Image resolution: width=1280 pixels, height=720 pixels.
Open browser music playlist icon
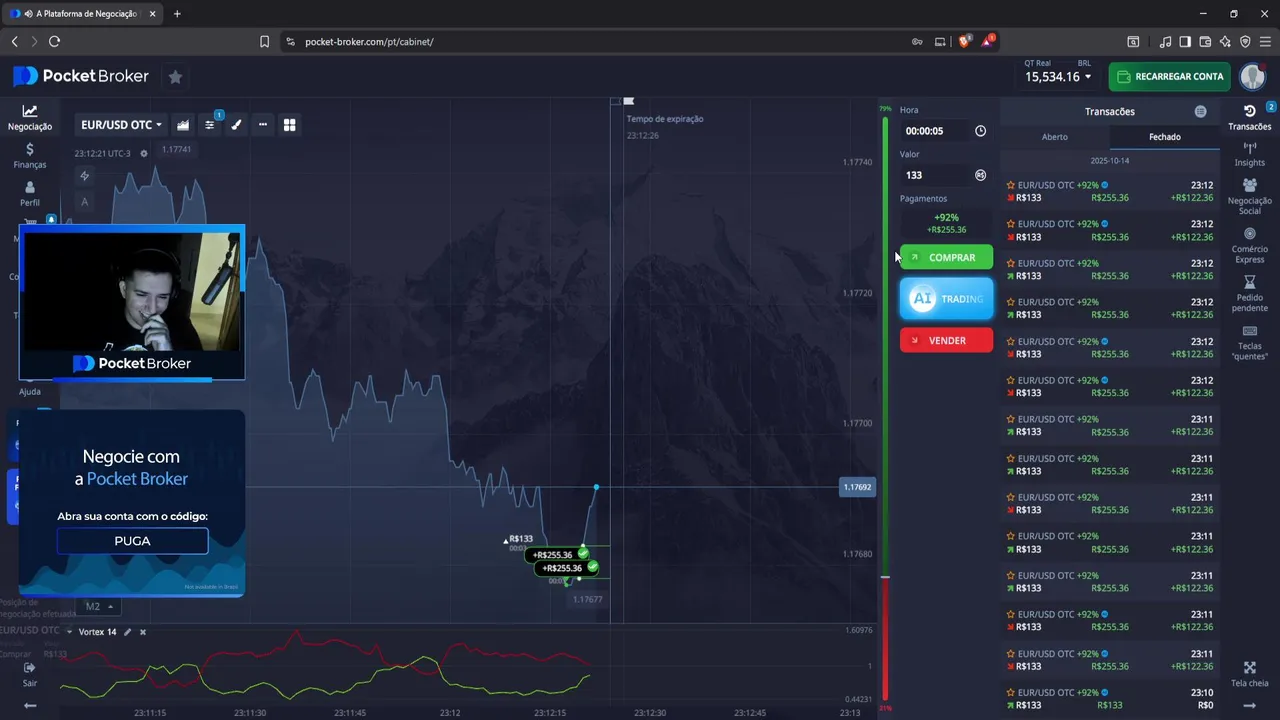tap(1165, 42)
